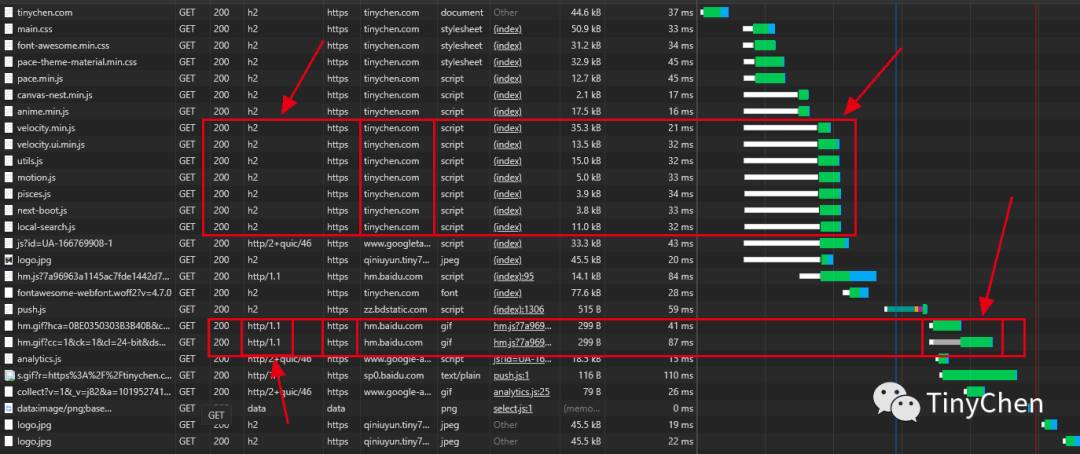Click the file icon beside motion.js
Viewport: 1080px width, 454px height.
(x=8, y=177)
